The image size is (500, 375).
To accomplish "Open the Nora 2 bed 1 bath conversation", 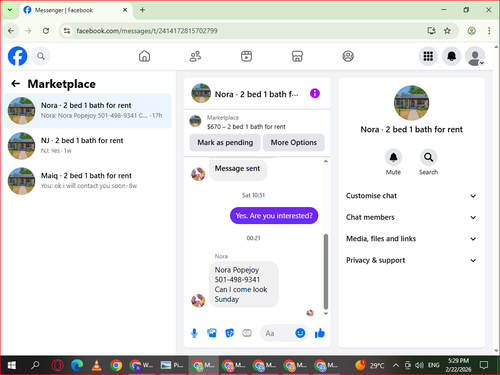I will point(88,111).
